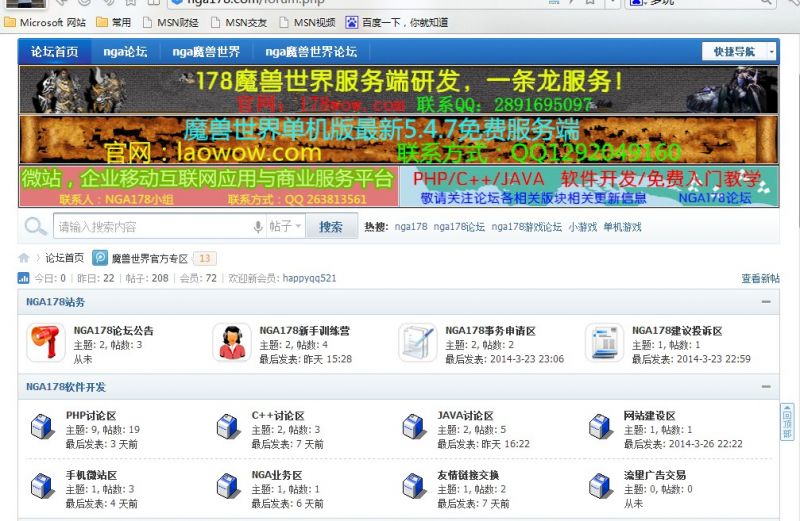
Task: Open the 百度一下 bookmark paw icon
Action: (x=352, y=22)
